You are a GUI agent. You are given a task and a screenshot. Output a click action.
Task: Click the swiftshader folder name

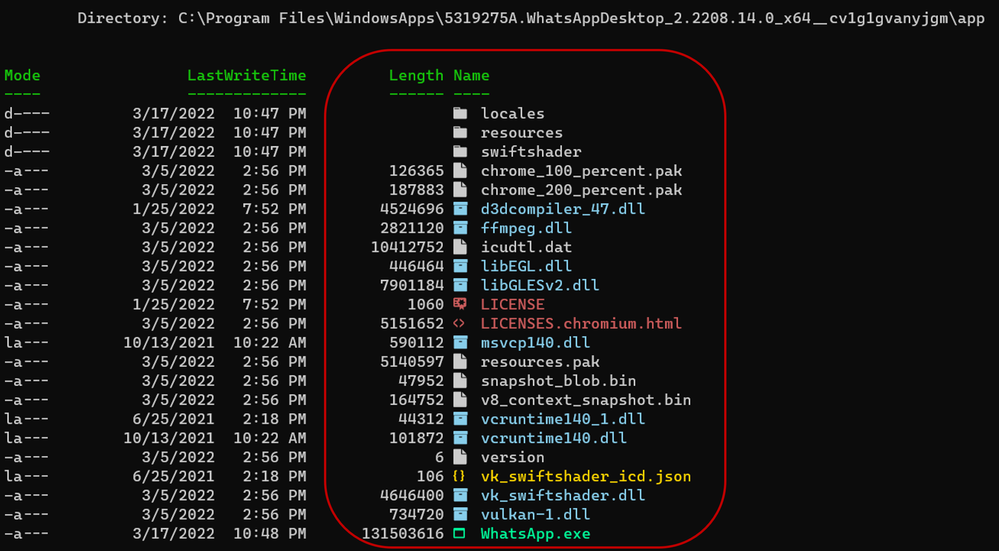tap(531, 152)
